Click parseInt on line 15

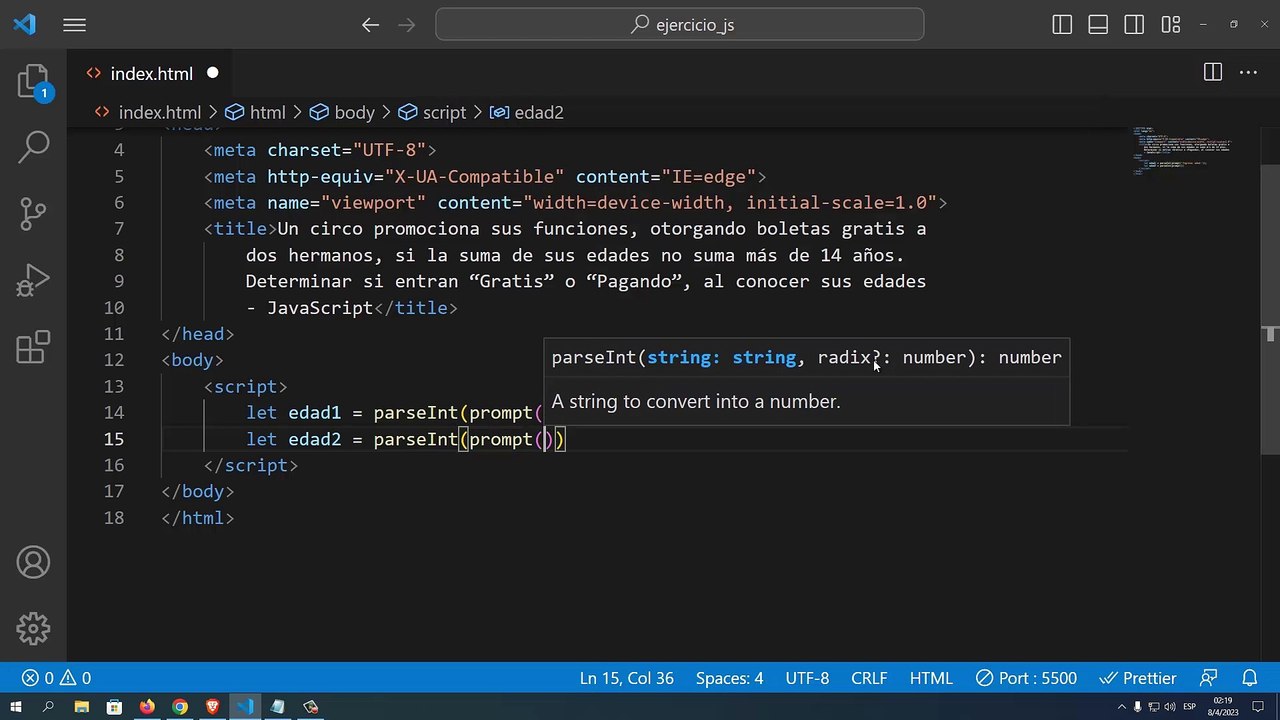415,439
